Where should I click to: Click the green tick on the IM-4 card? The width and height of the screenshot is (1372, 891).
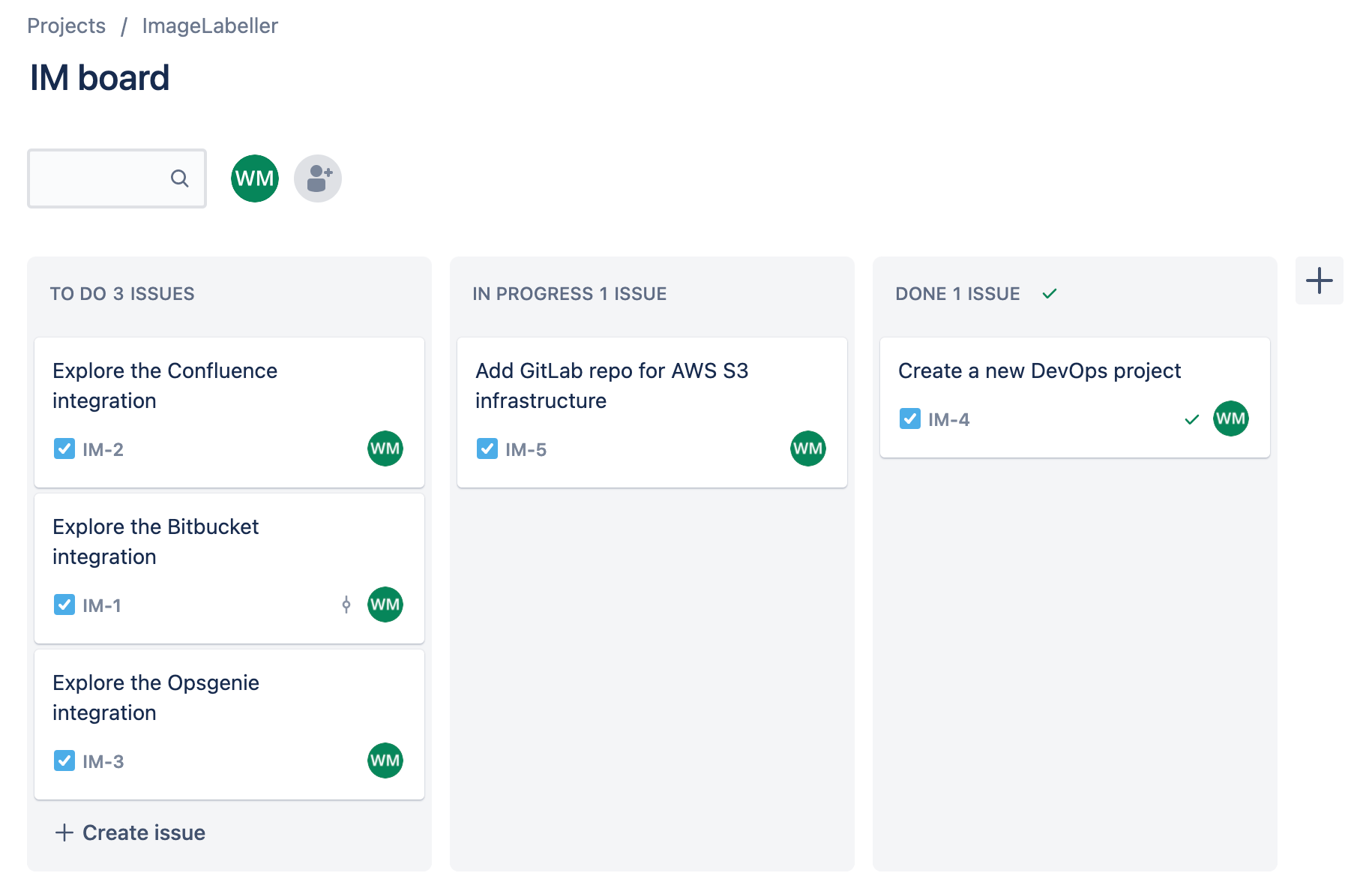(1191, 420)
